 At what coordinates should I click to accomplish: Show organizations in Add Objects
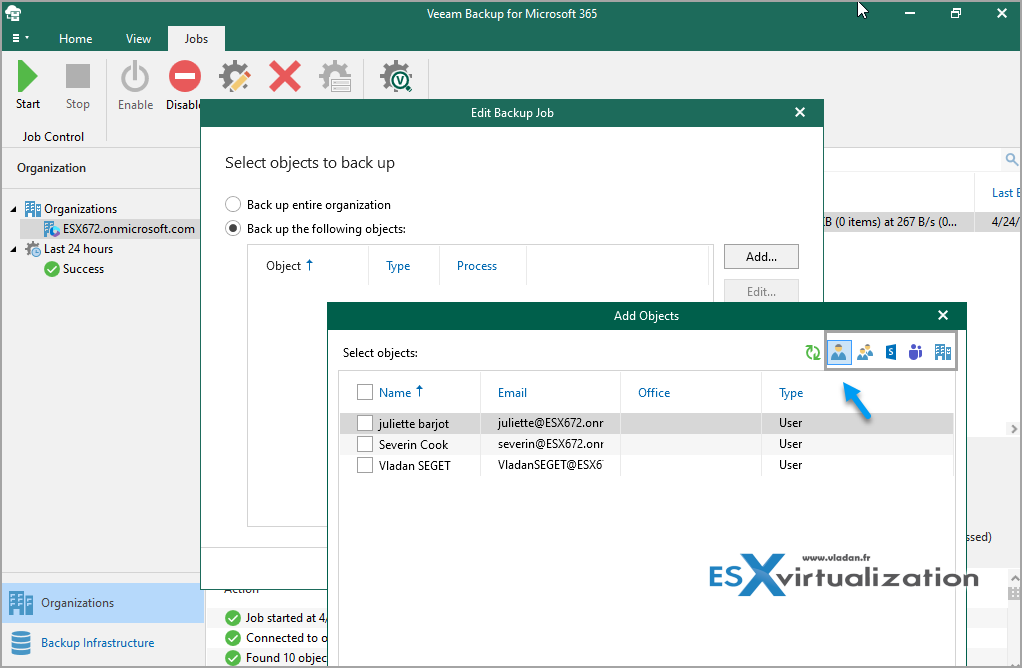(942, 353)
